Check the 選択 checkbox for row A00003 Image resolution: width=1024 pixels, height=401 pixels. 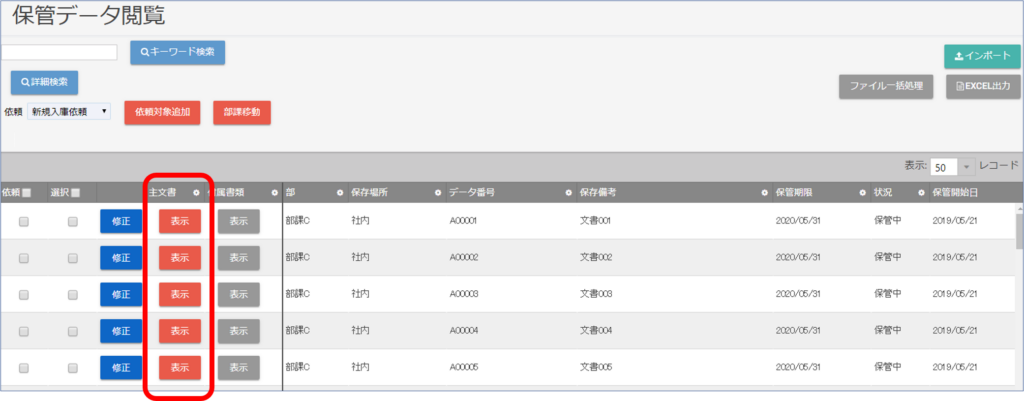click(x=73, y=294)
